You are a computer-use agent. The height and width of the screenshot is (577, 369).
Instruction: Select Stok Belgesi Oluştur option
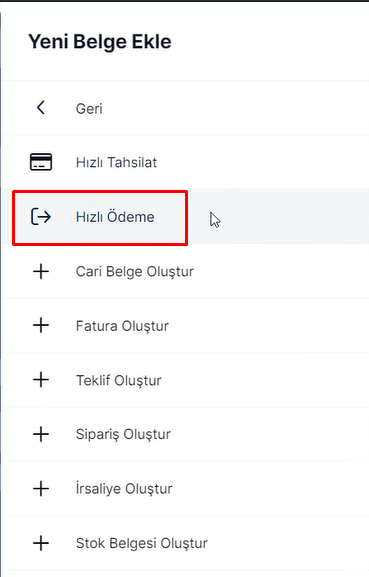[x=142, y=543]
